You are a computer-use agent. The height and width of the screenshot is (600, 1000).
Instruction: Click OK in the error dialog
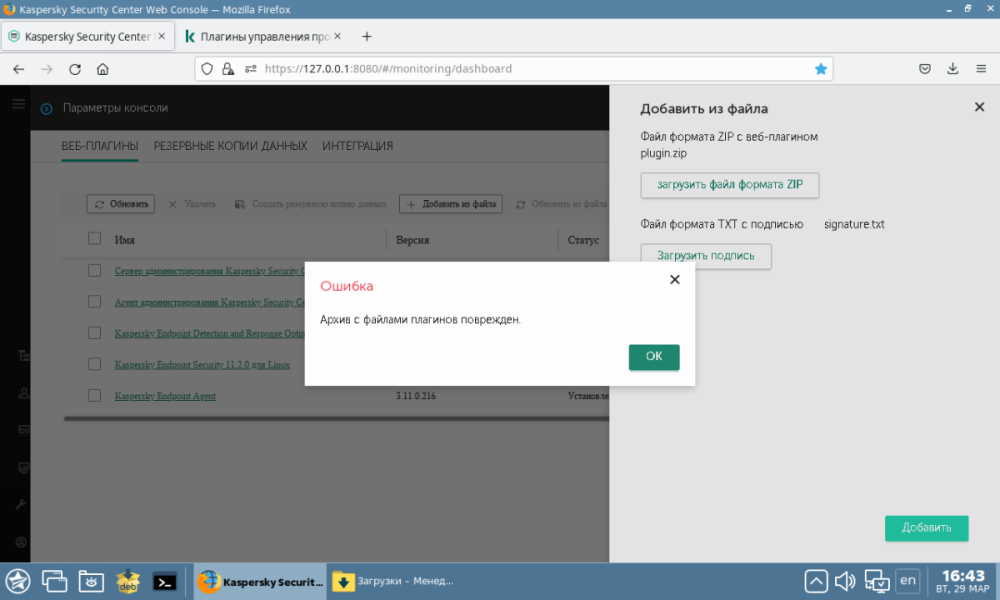coord(654,356)
